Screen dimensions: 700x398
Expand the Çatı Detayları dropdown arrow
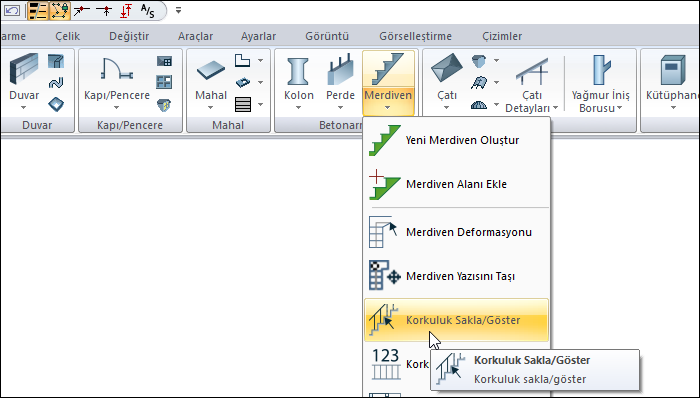click(x=555, y=108)
